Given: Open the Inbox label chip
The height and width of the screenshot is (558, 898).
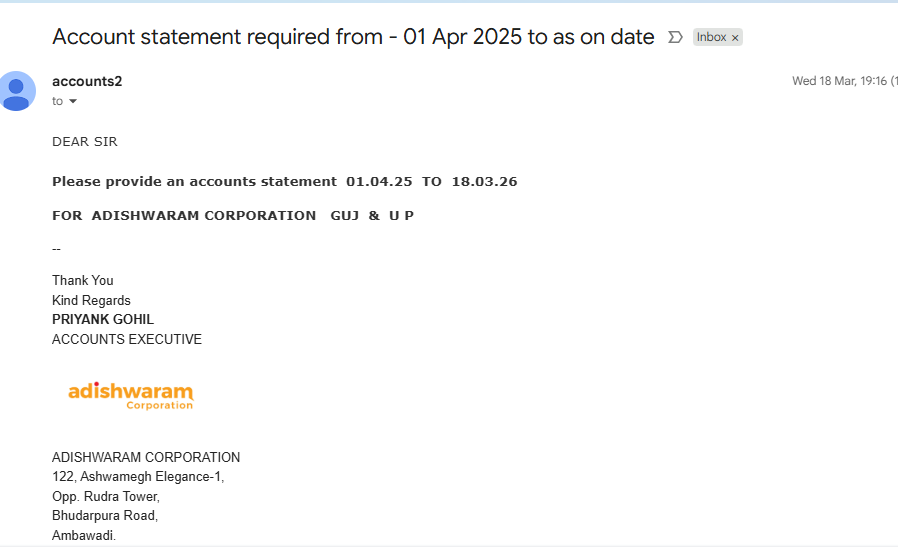Looking at the screenshot, I should click(711, 37).
